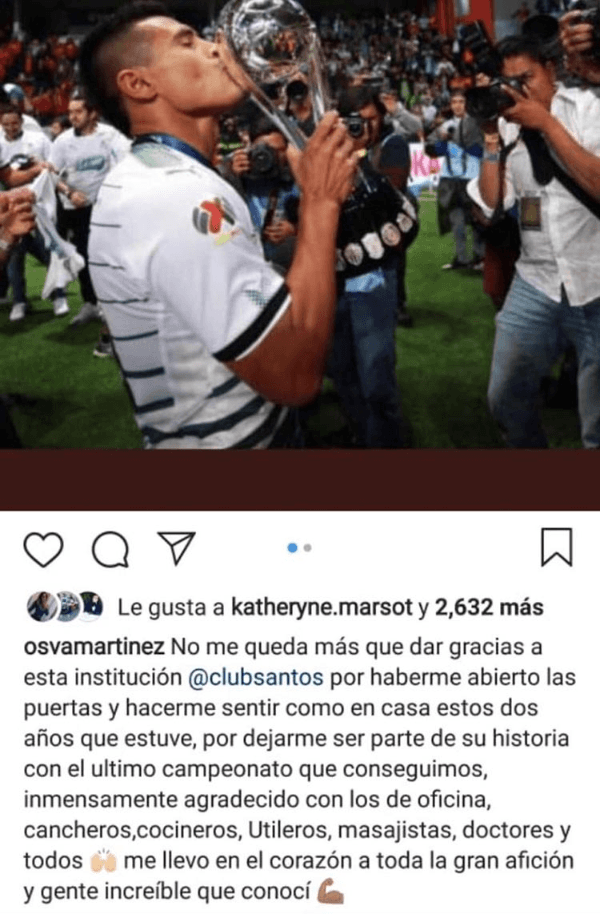Save the post with the bookmark icon
Image resolution: width=600 pixels, height=914 pixels.
click(556, 547)
